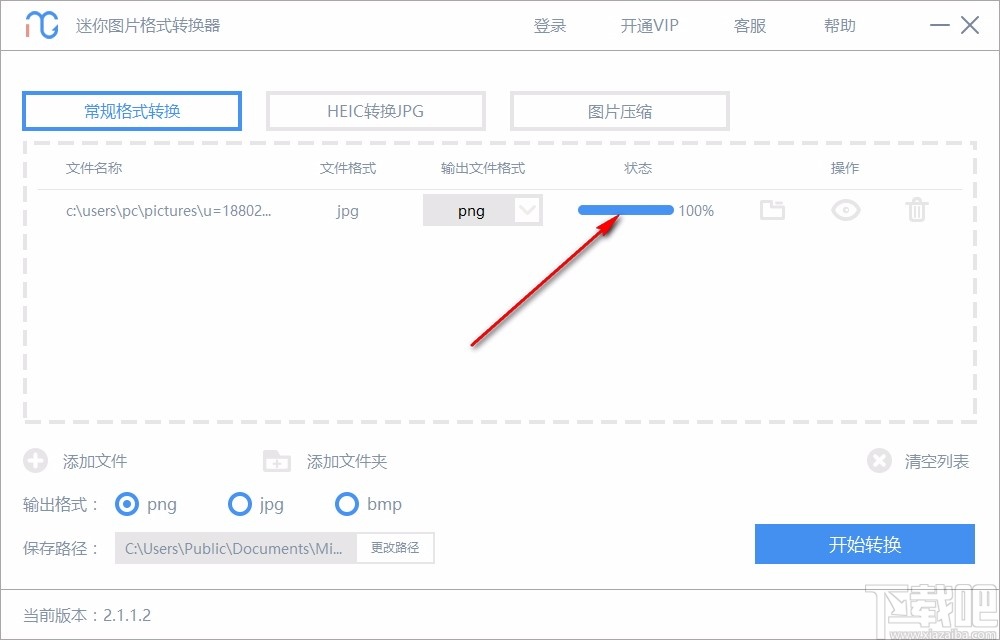This screenshot has width=1000, height=640.
Task: Click the X icon beside 清空列表
Action: [x=879, y=461]
